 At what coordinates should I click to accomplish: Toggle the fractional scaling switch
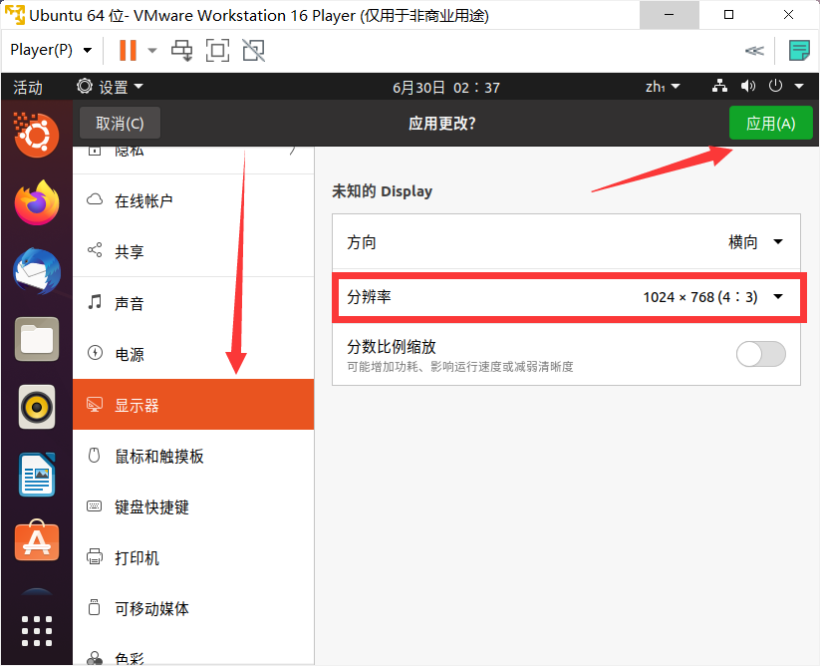click(x=760, y=354)
